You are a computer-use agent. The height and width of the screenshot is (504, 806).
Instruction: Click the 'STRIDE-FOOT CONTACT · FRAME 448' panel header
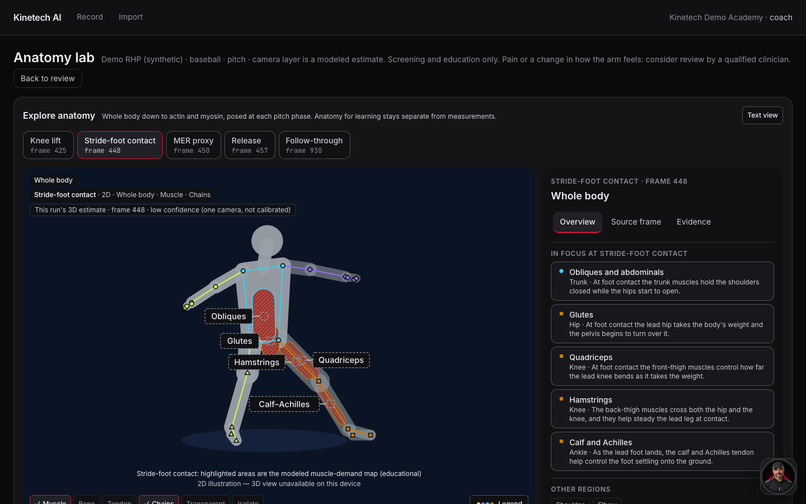(x=619, y=181)
